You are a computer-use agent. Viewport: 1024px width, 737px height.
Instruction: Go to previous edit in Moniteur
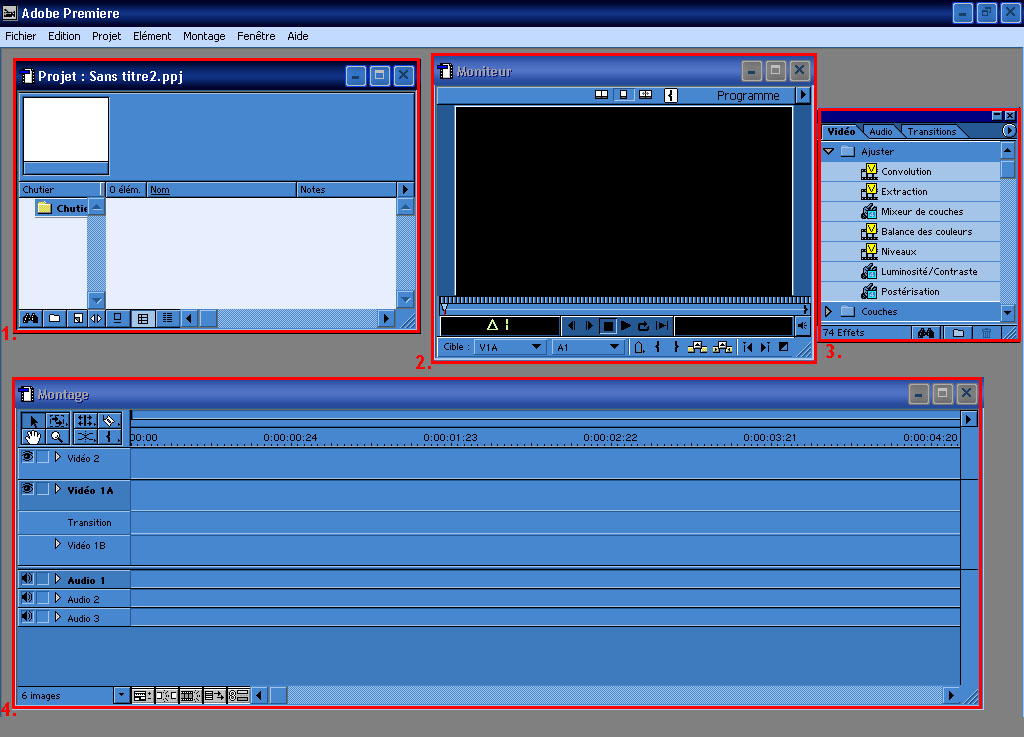747,347
